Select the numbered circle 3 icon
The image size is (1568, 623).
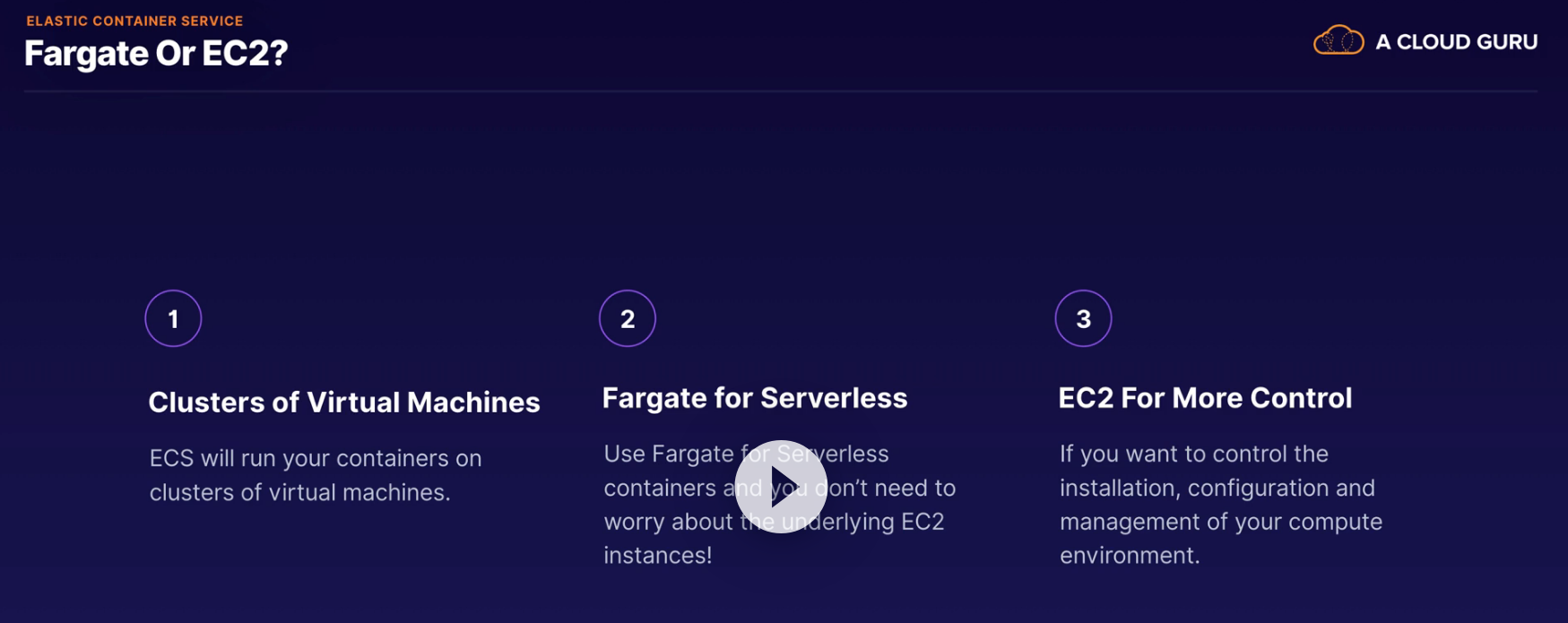click(x=1083, y=318)
